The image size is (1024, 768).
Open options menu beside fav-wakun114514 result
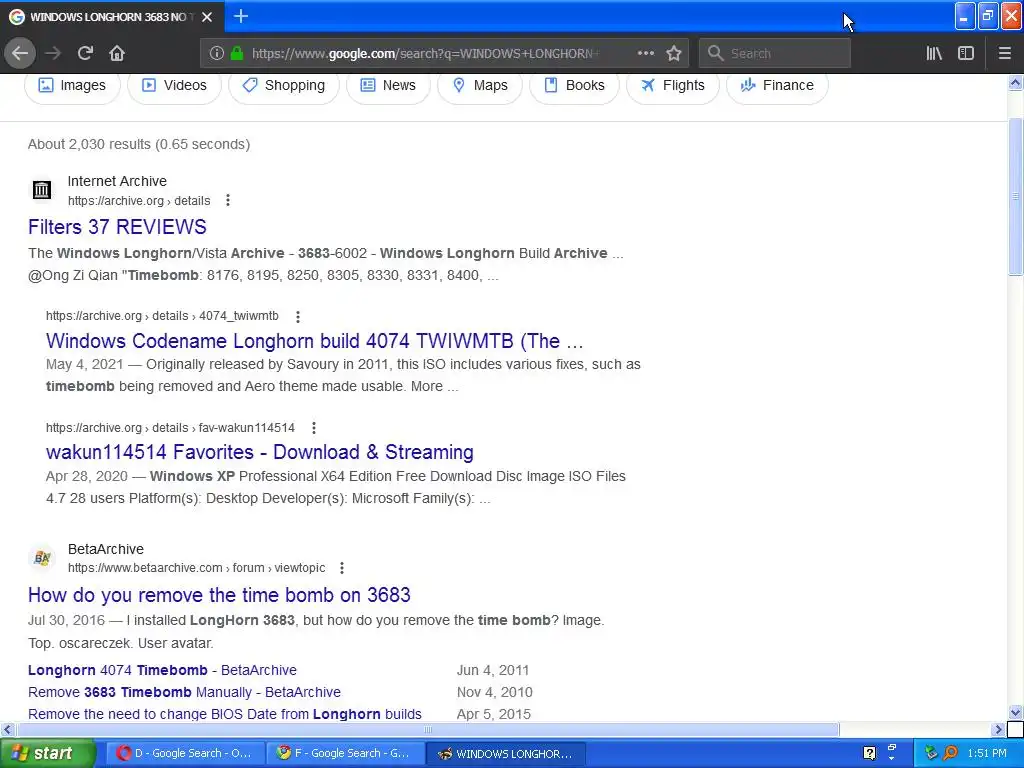click(314, 428)
